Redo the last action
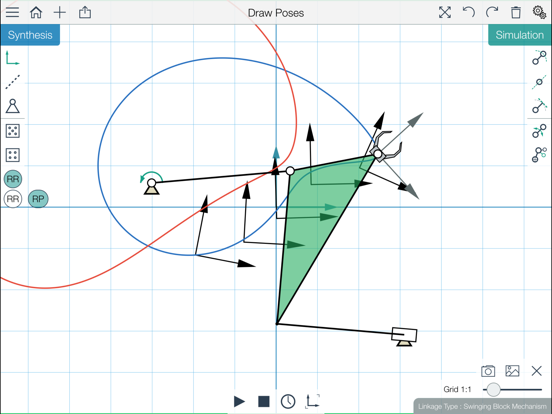 (492, 12)
